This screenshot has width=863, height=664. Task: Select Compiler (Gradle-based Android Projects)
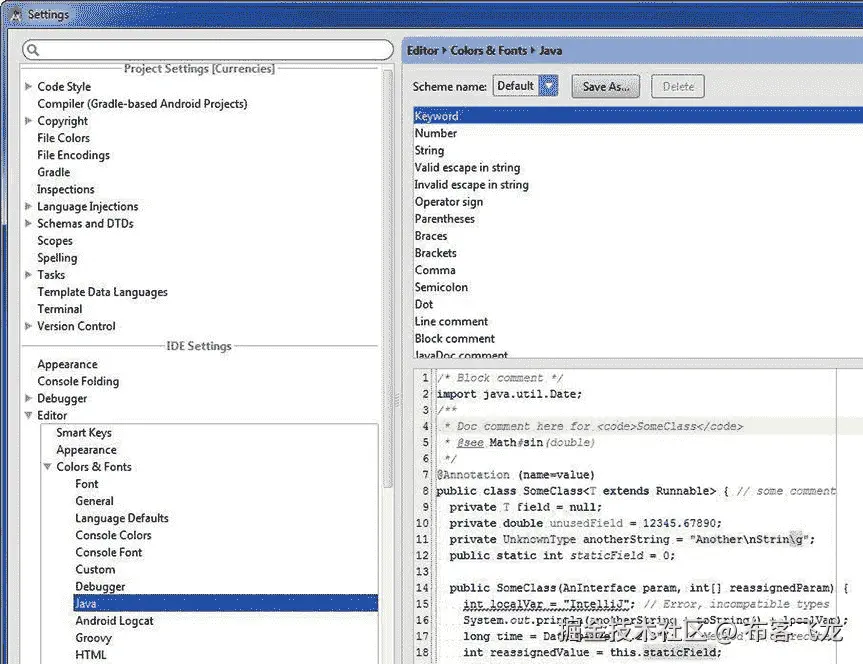pyautogui.click(x=142, y=104)
